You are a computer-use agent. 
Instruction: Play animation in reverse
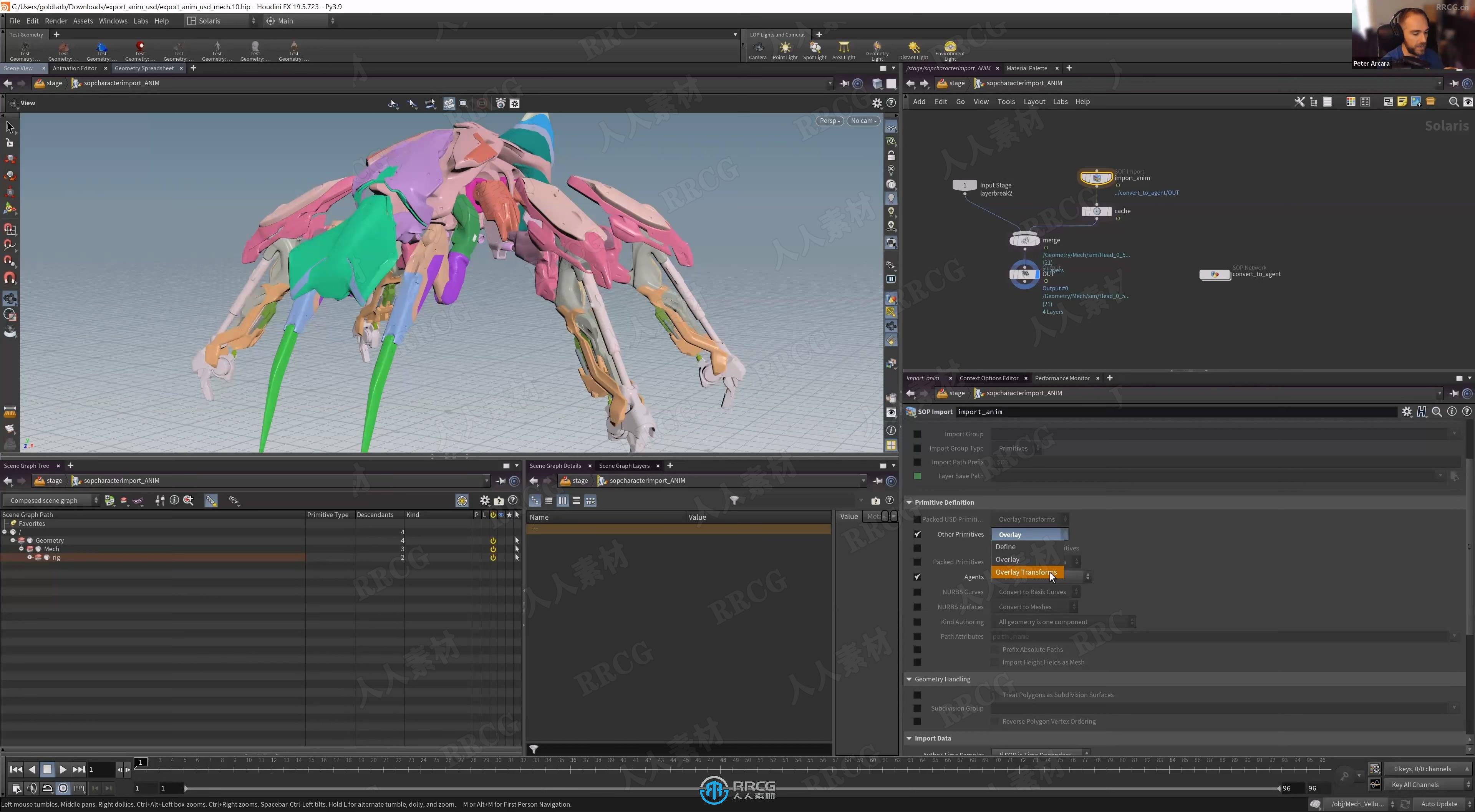32,770
